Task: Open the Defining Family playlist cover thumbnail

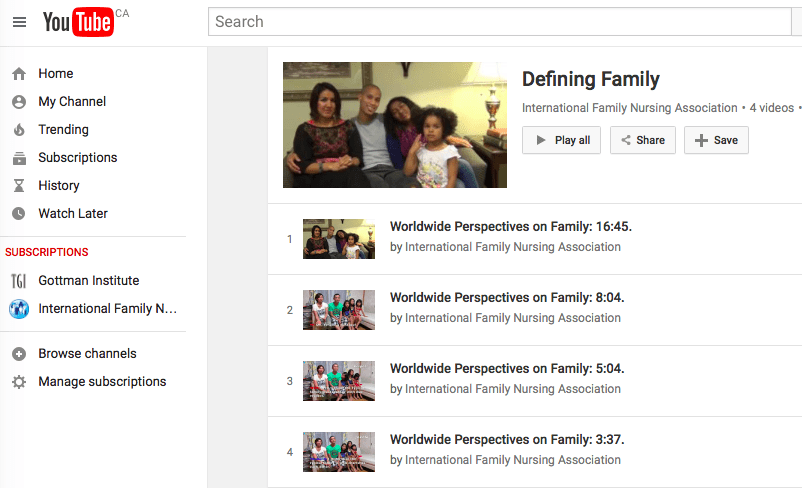Action: 394,125
